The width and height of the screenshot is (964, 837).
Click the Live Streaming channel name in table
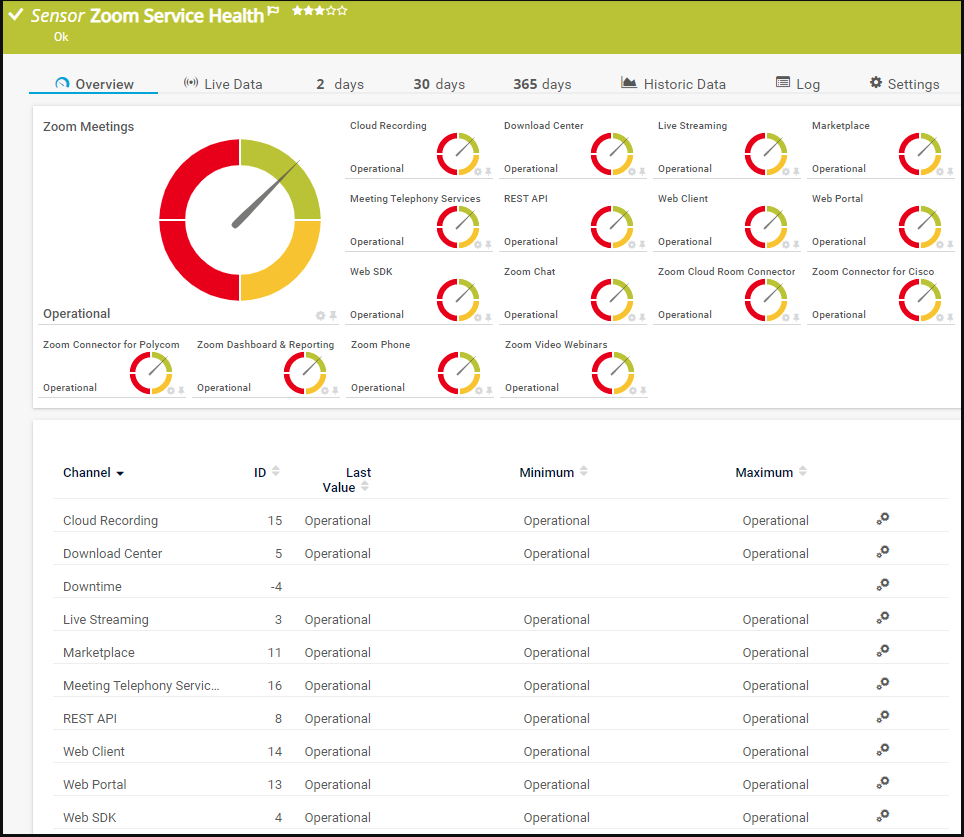106,619
